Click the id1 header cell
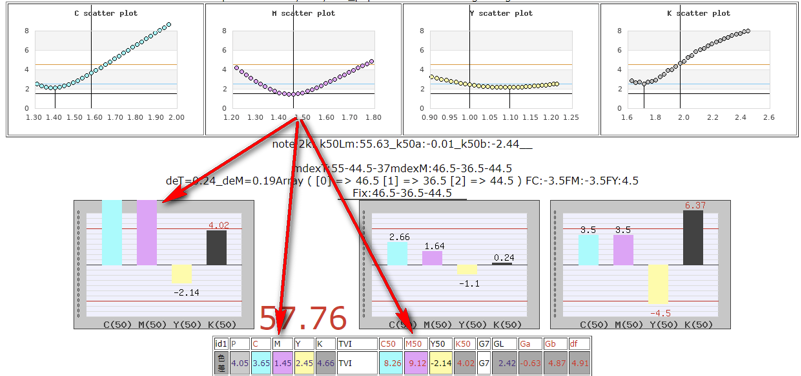The height and width of the screenshot is (376, 801). point(221,344)
